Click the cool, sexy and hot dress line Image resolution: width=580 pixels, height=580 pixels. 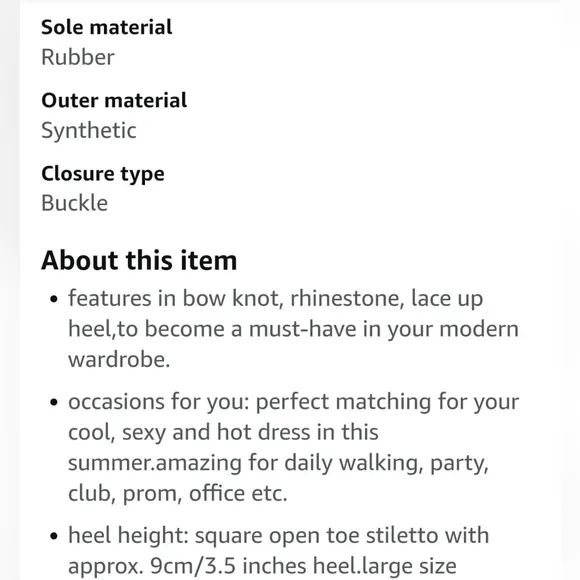coord(223,432)
